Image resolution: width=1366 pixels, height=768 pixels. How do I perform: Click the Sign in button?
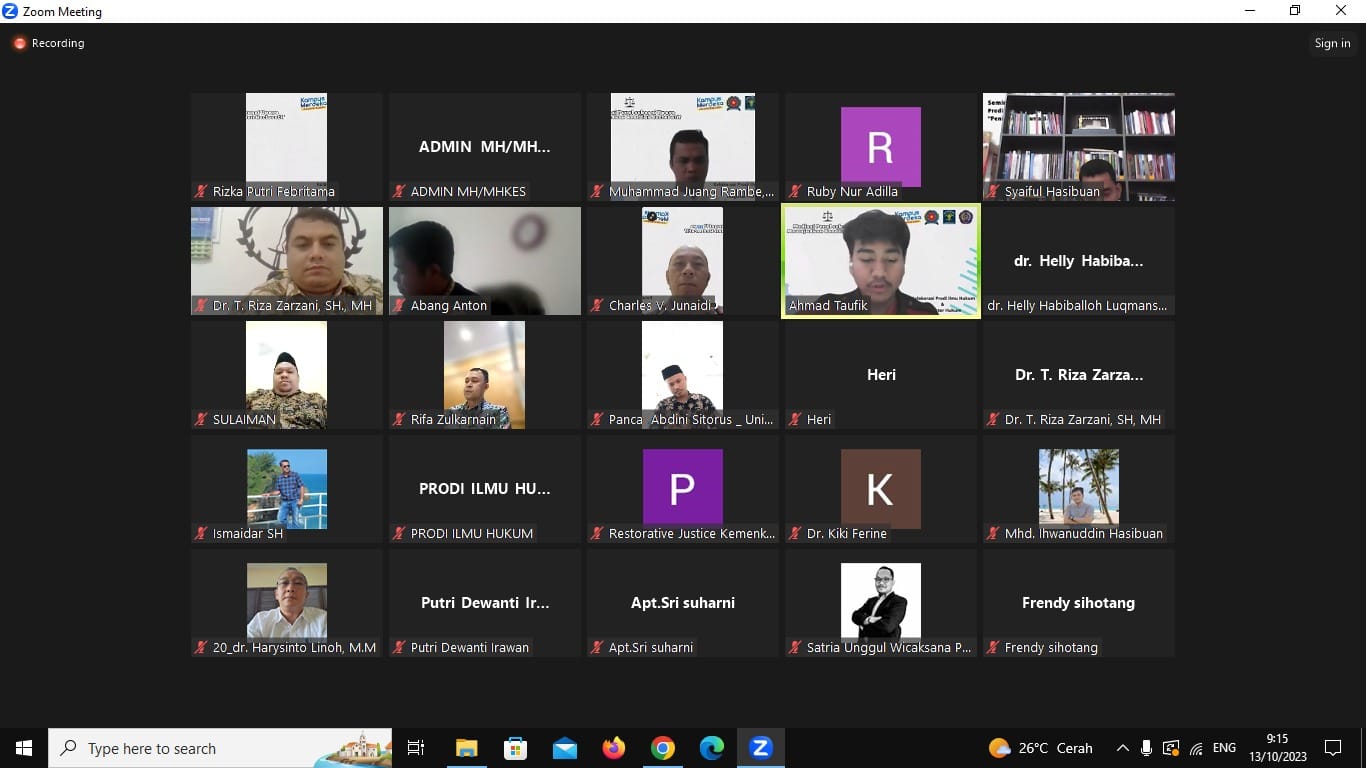[x=1332, y=43]
